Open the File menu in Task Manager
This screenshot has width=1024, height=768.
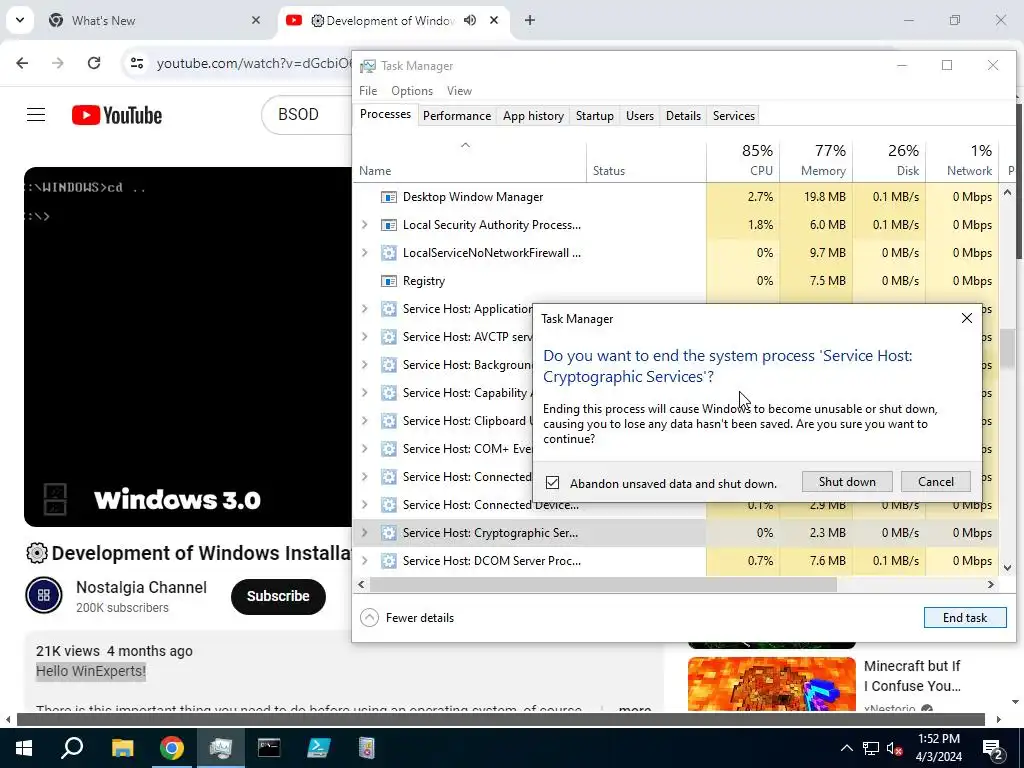pos(368,91)
